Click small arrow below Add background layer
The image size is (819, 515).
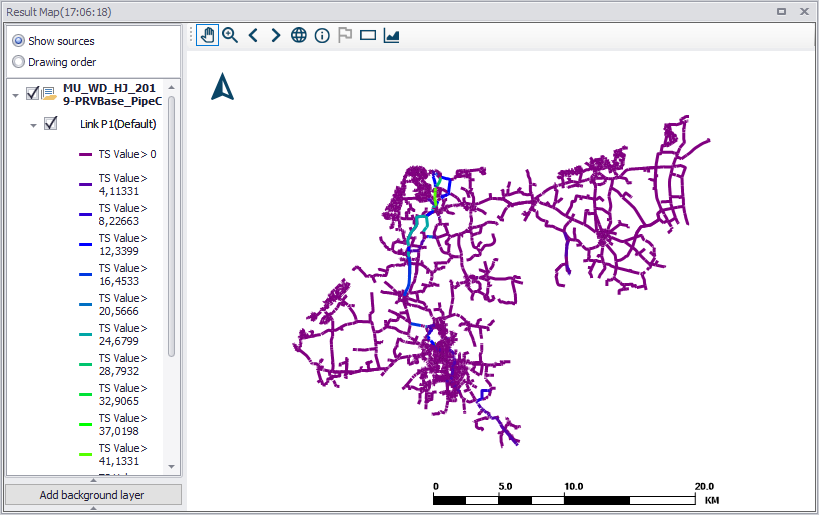click(93, 508)
